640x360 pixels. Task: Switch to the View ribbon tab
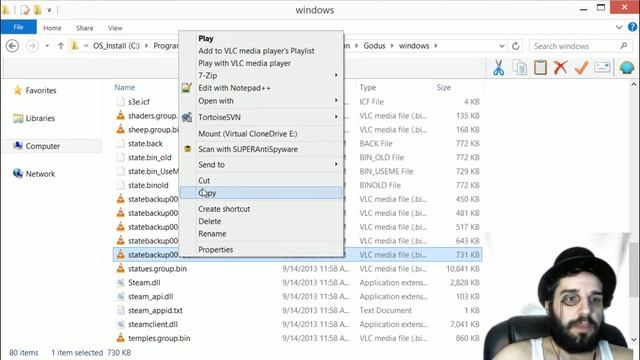pos(115,28)
